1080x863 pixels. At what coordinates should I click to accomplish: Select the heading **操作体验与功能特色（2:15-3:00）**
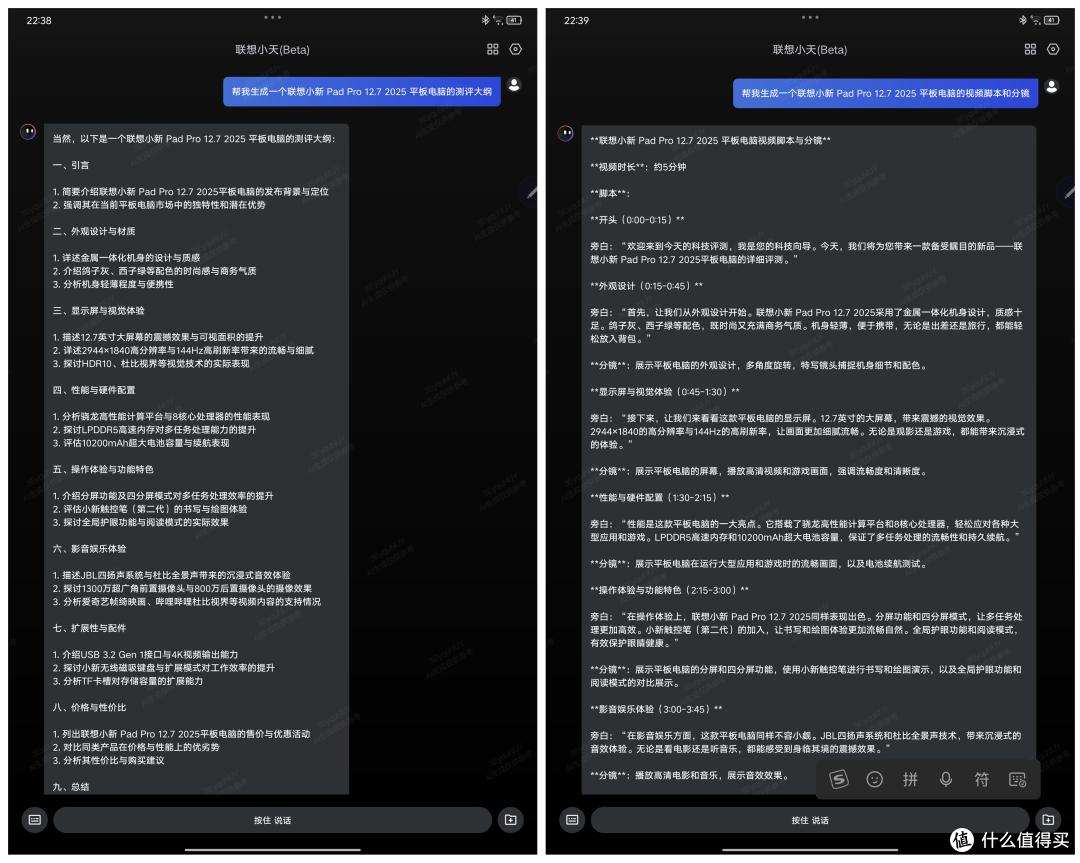pos(669,590)
